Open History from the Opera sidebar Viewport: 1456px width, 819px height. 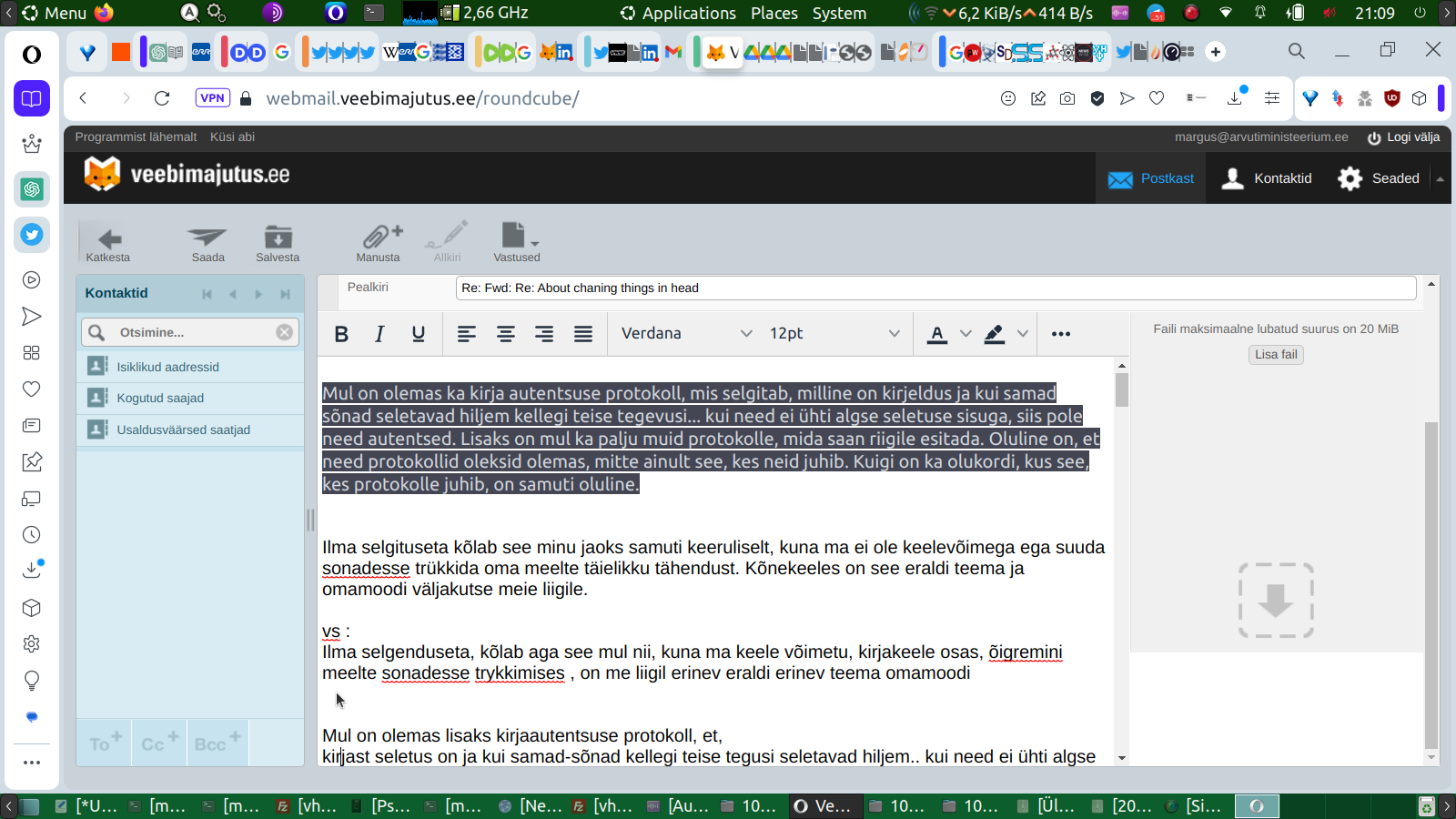(x=32, y=535)
